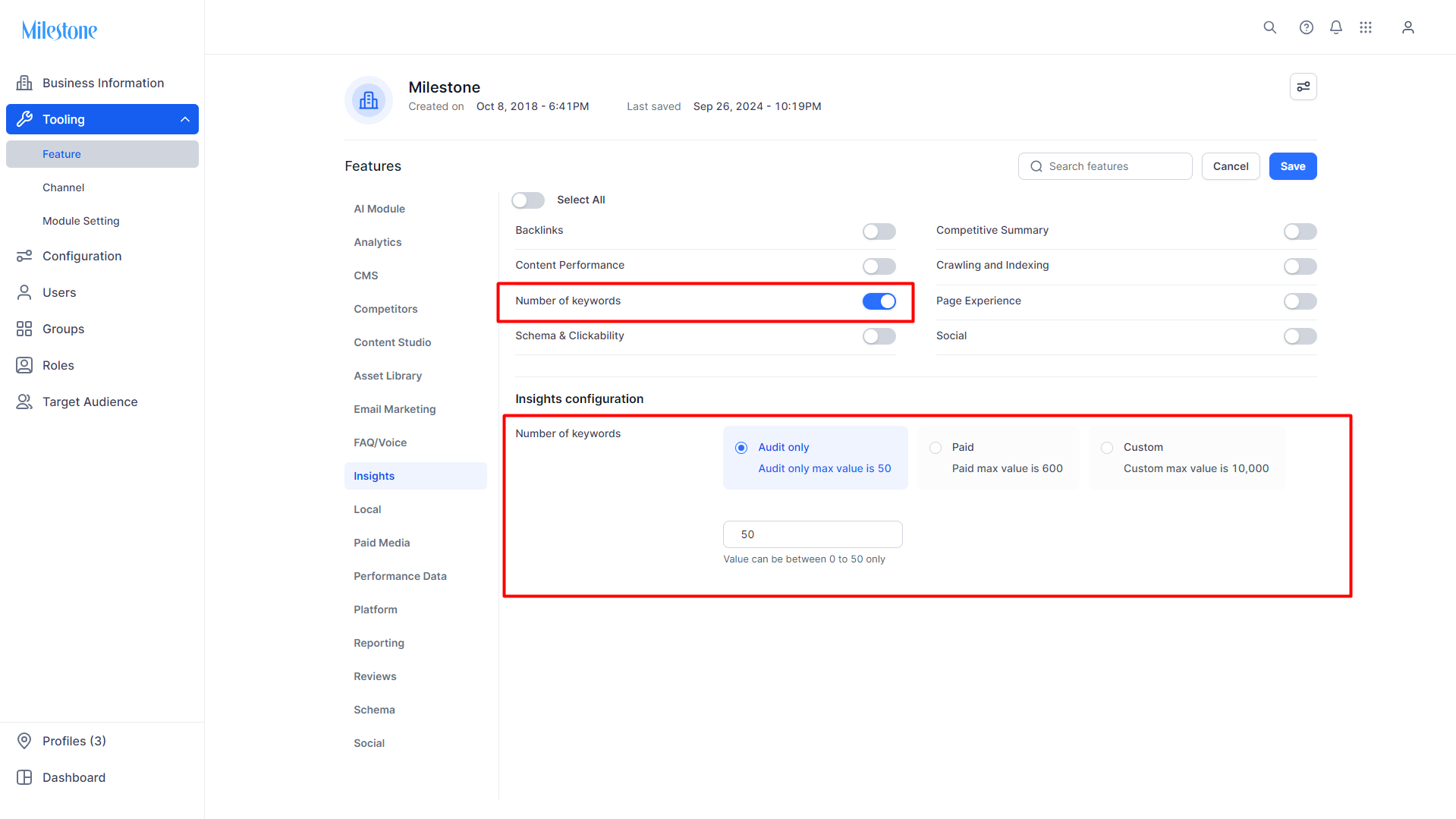
Task: Open notifications bell
Action: (x=1335, y=27)
